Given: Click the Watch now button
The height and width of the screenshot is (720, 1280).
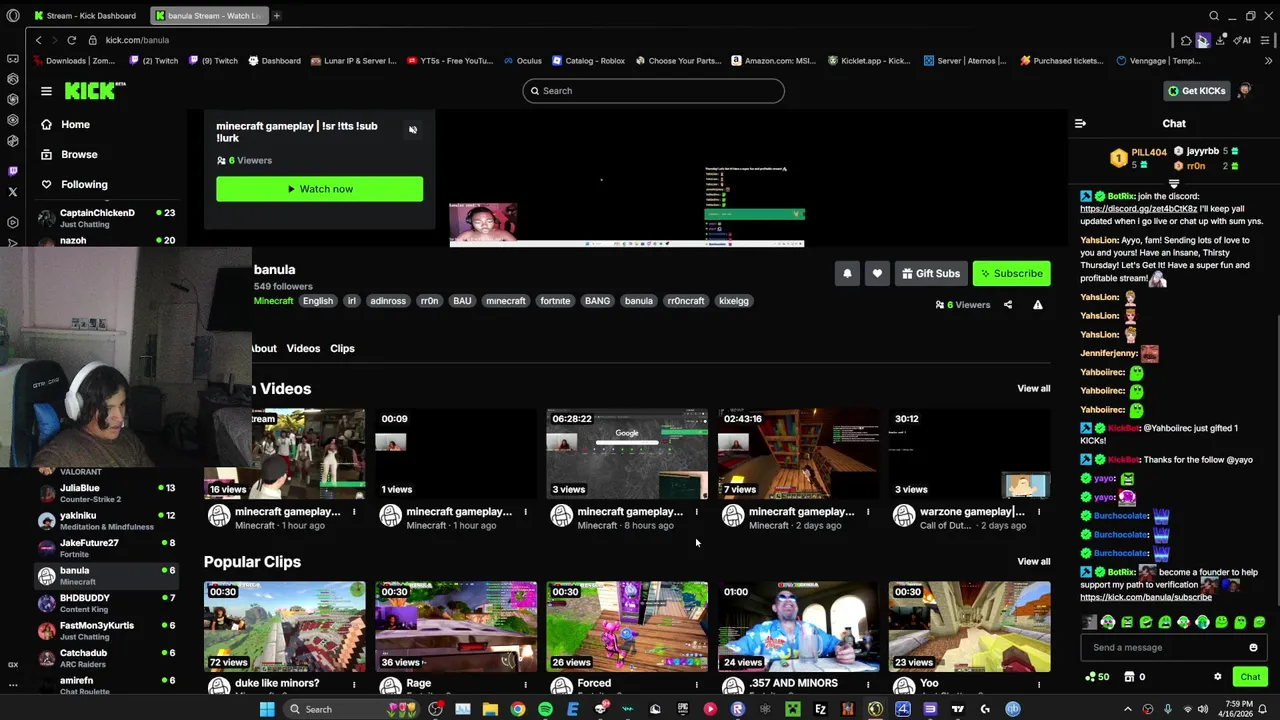Looking at the screenshot, I should coord(319,189).
